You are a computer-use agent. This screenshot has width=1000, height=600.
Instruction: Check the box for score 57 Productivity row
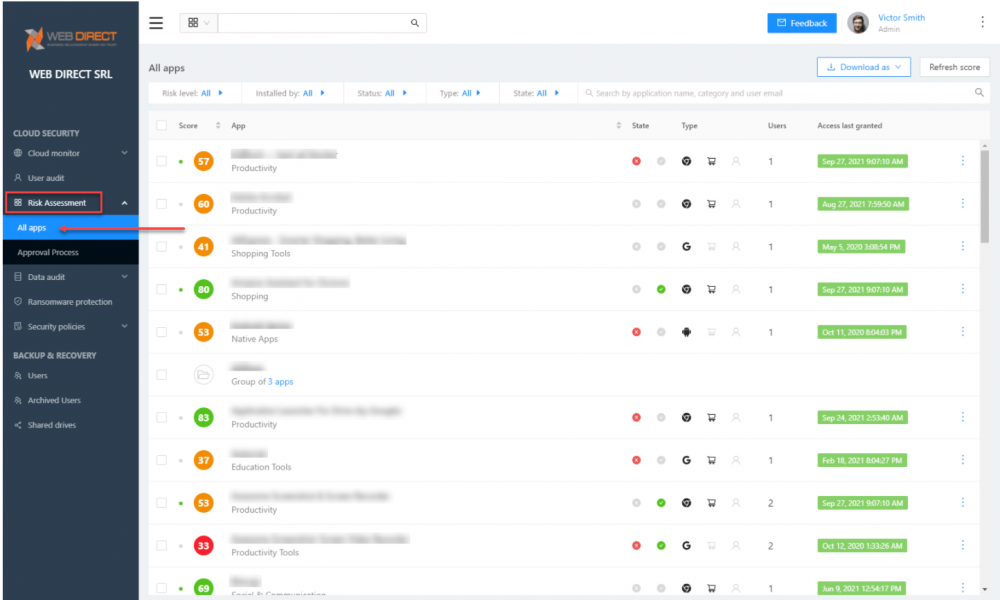click(x=162, y=161)
